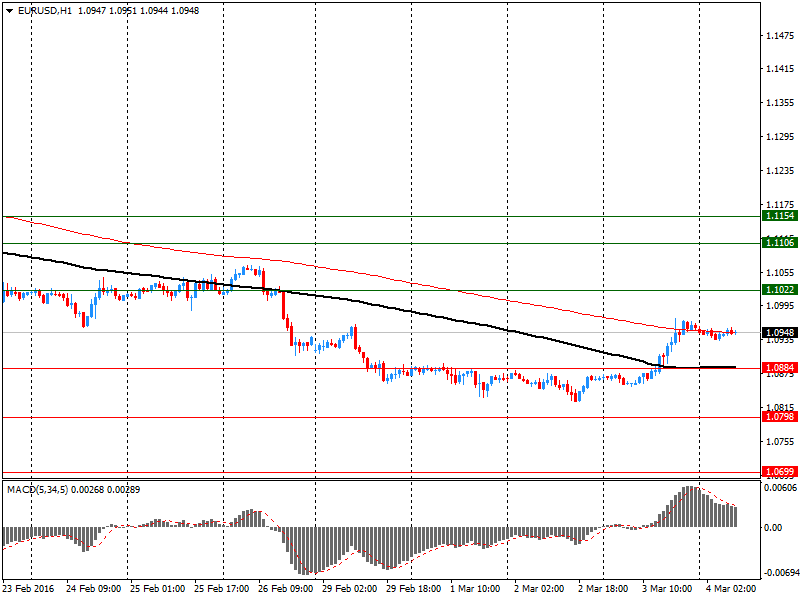Click the 2 Mar 02:00 time axis label
The height and width of the screenshot is (600, 800).
coord(539,589)
